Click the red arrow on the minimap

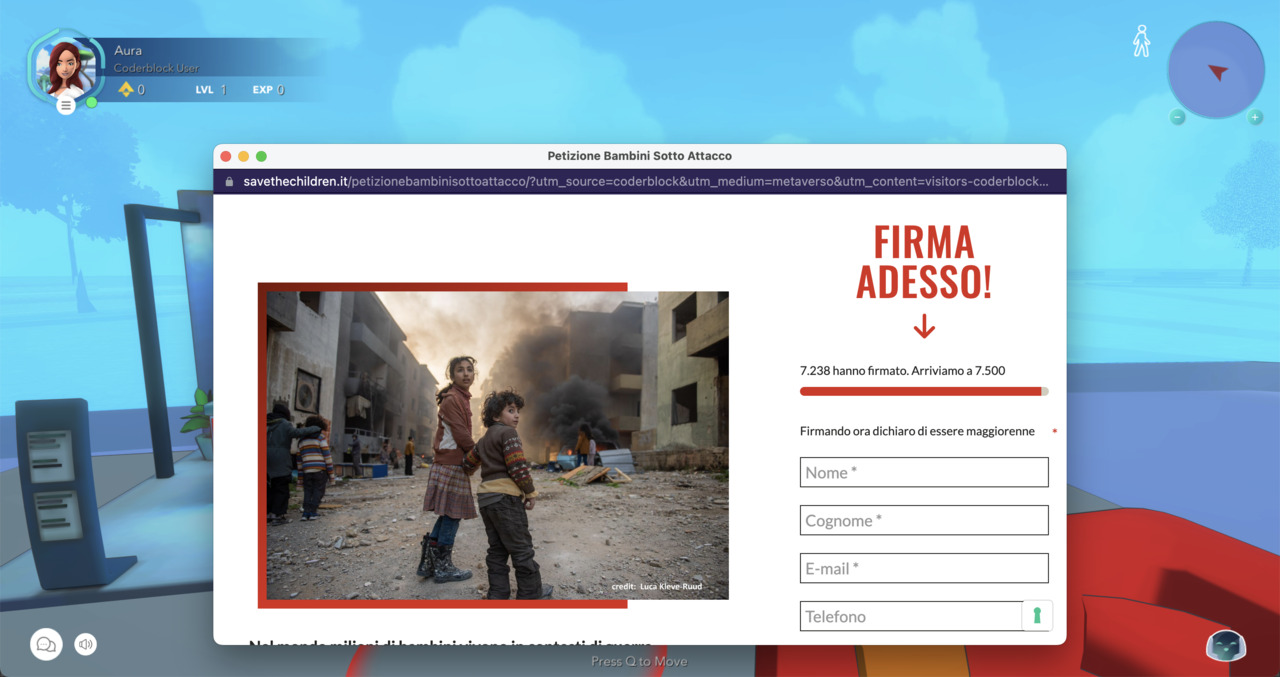click(x=1217, y=72)
